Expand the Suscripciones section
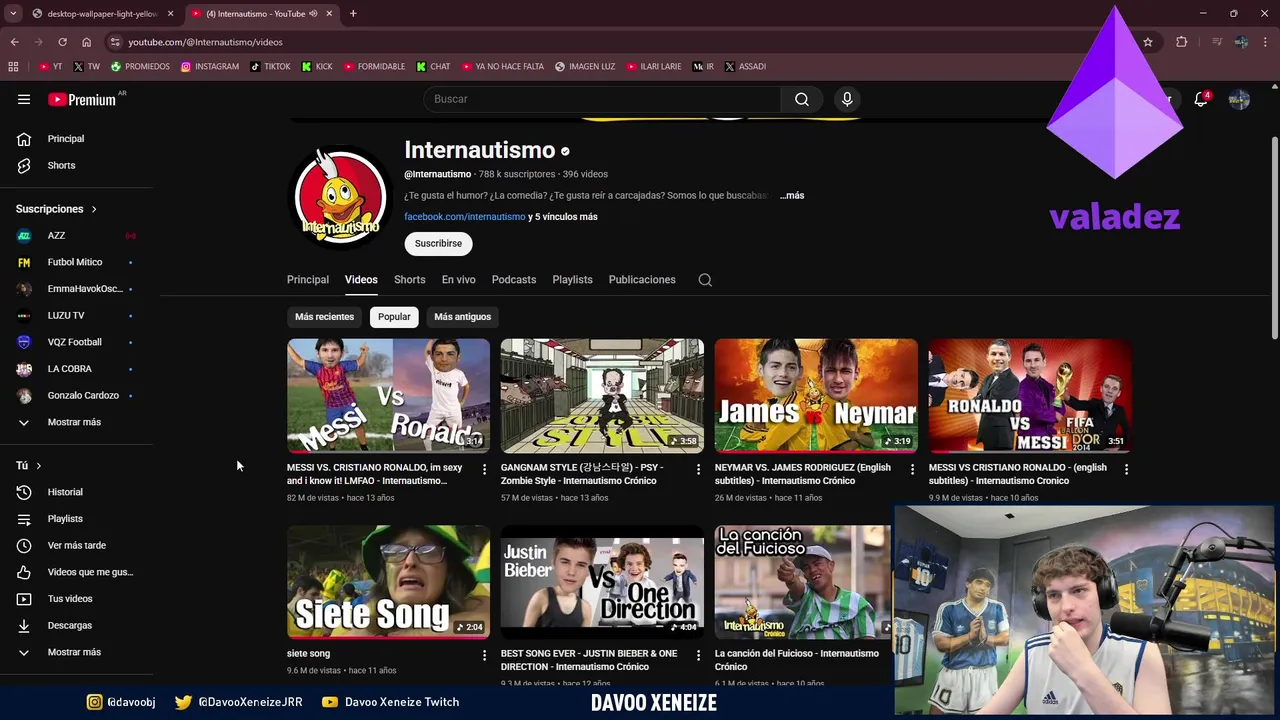 (56, 209)
